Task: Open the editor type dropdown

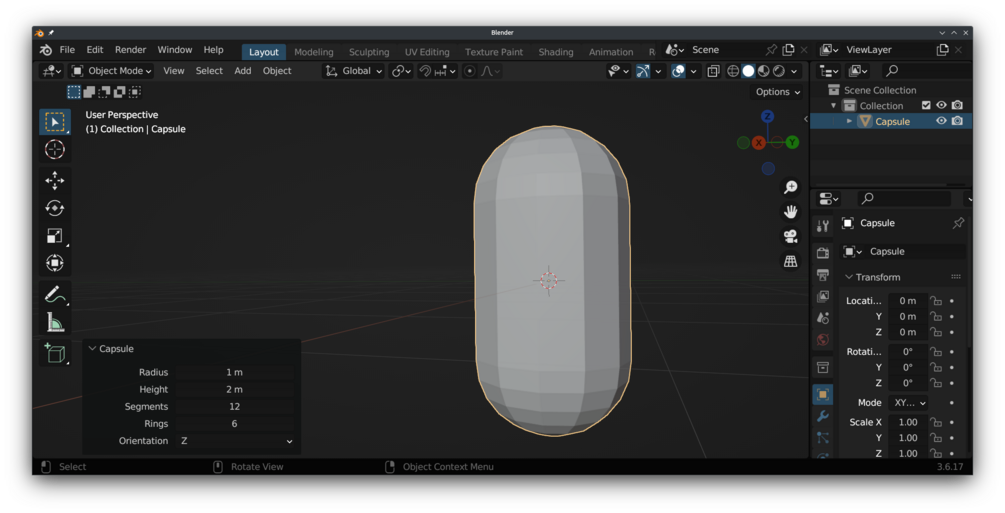Action: 51,71
